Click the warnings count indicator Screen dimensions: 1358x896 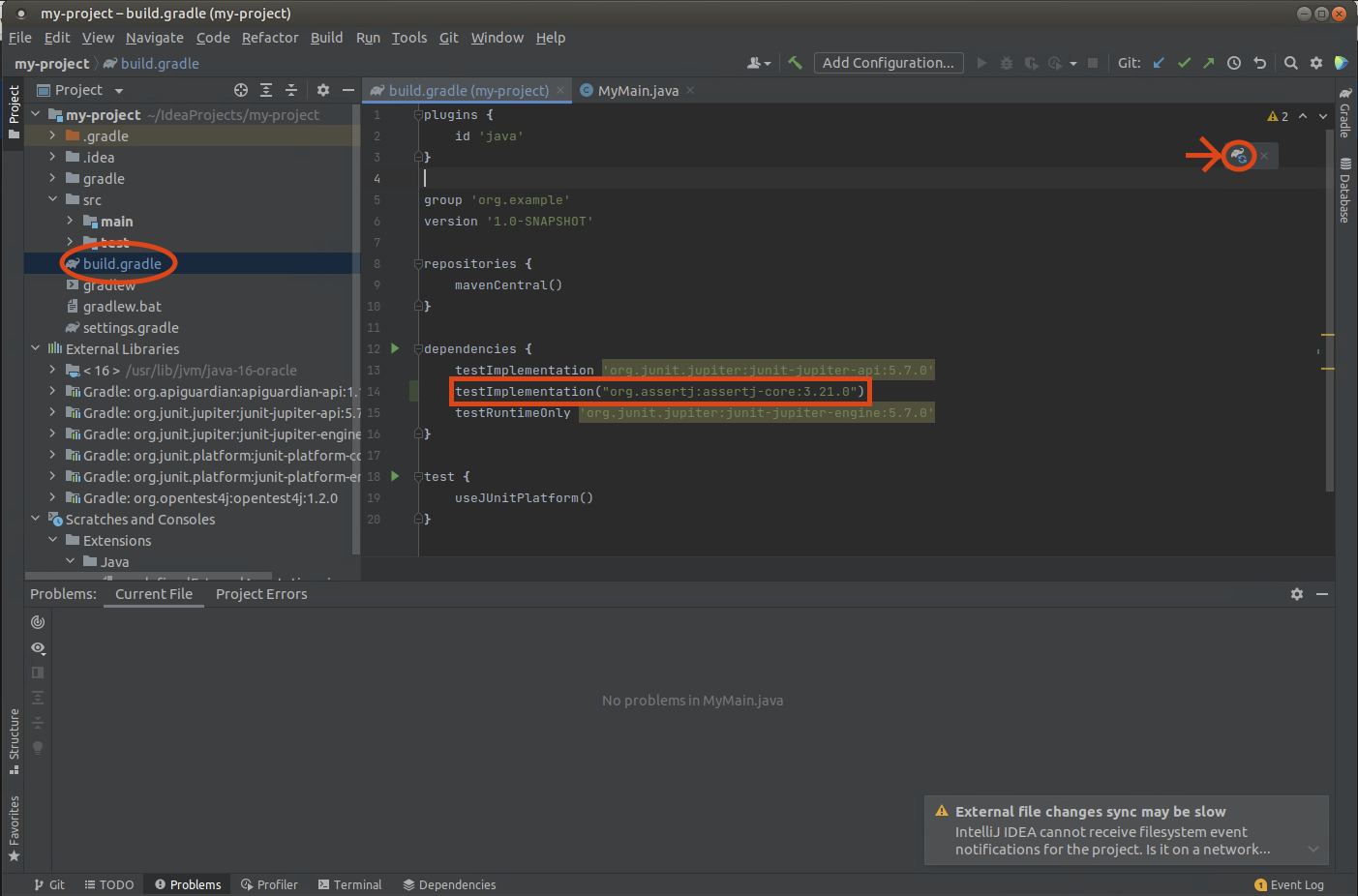tap(1278, 116)
